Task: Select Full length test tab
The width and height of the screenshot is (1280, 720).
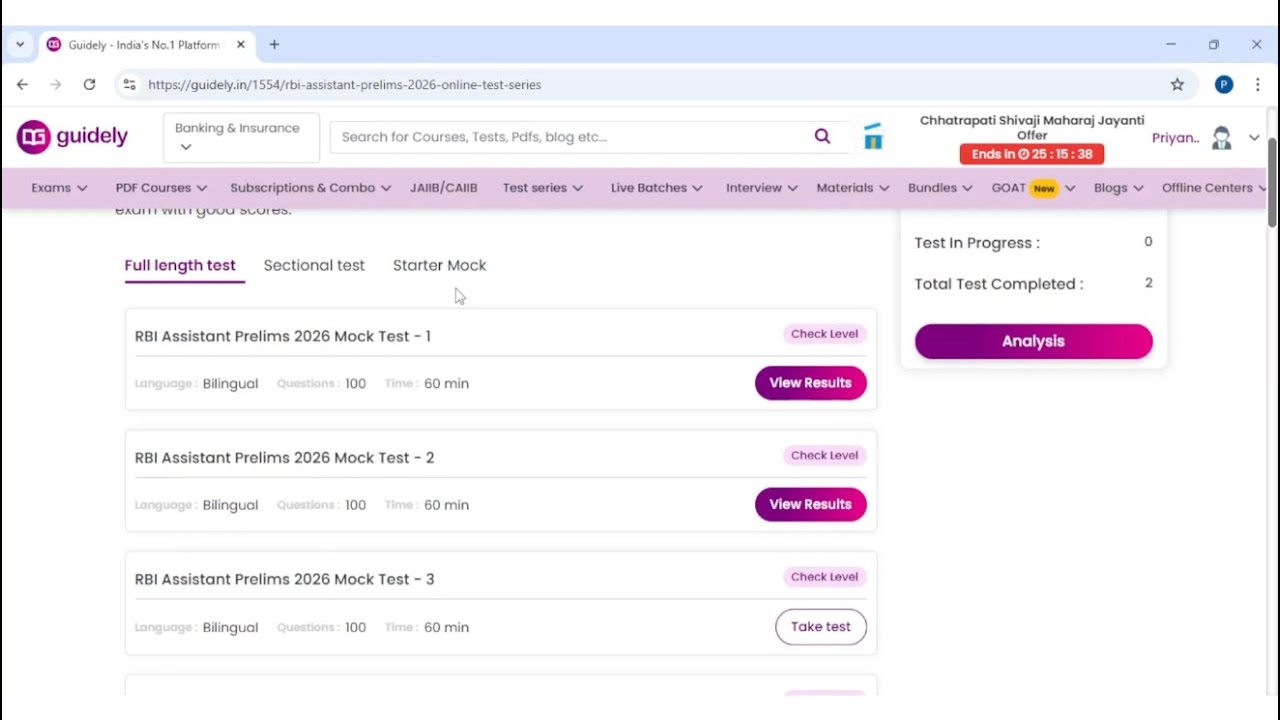Action: (x=180, y=265)
